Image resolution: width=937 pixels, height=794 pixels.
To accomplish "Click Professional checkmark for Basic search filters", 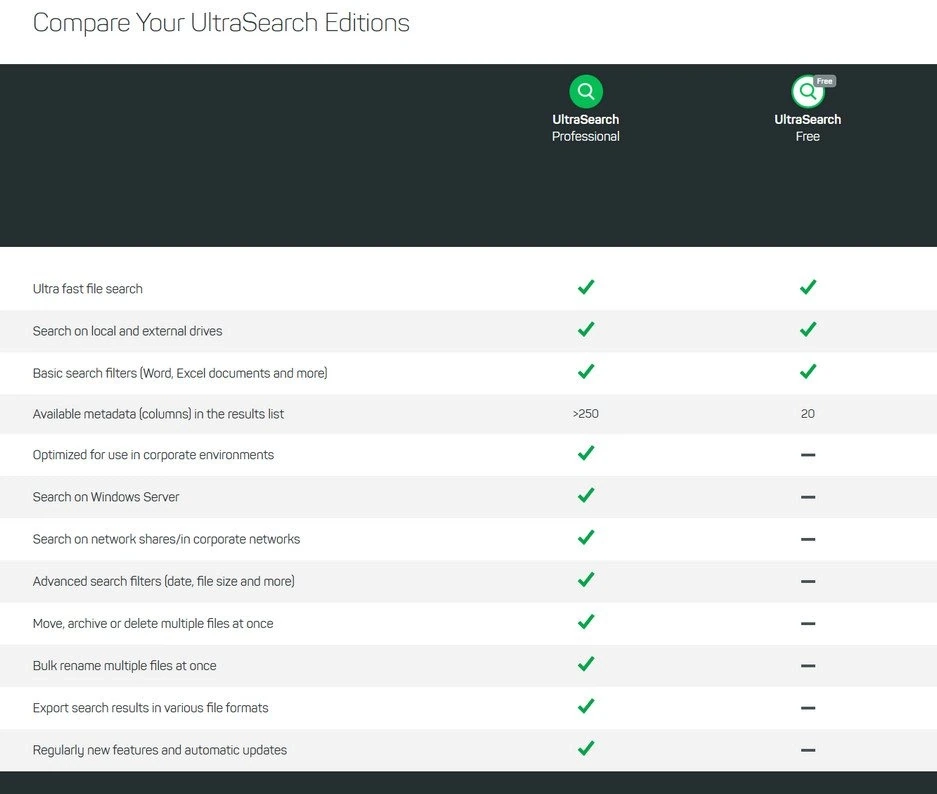I will coord(586,372).
